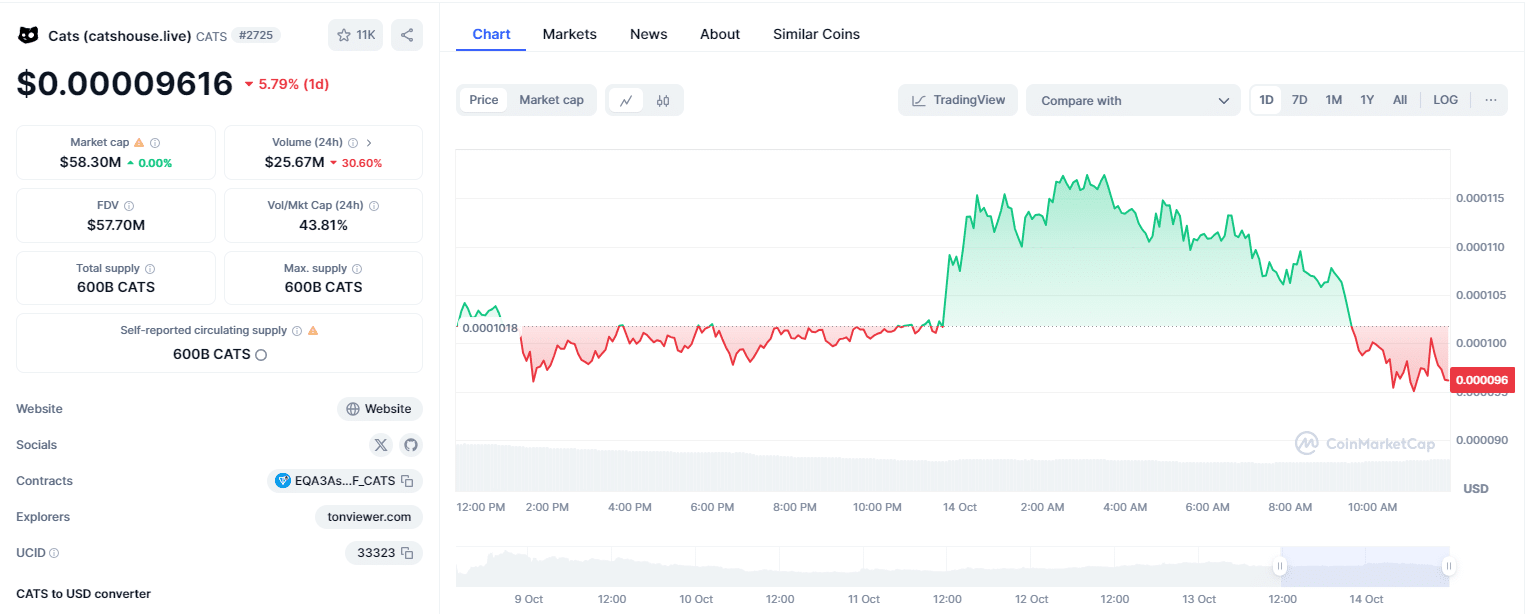Viewport: 1525px width, 614px height.
Task: Select the Market cap chart toggle
Action: tap(551, 100)
